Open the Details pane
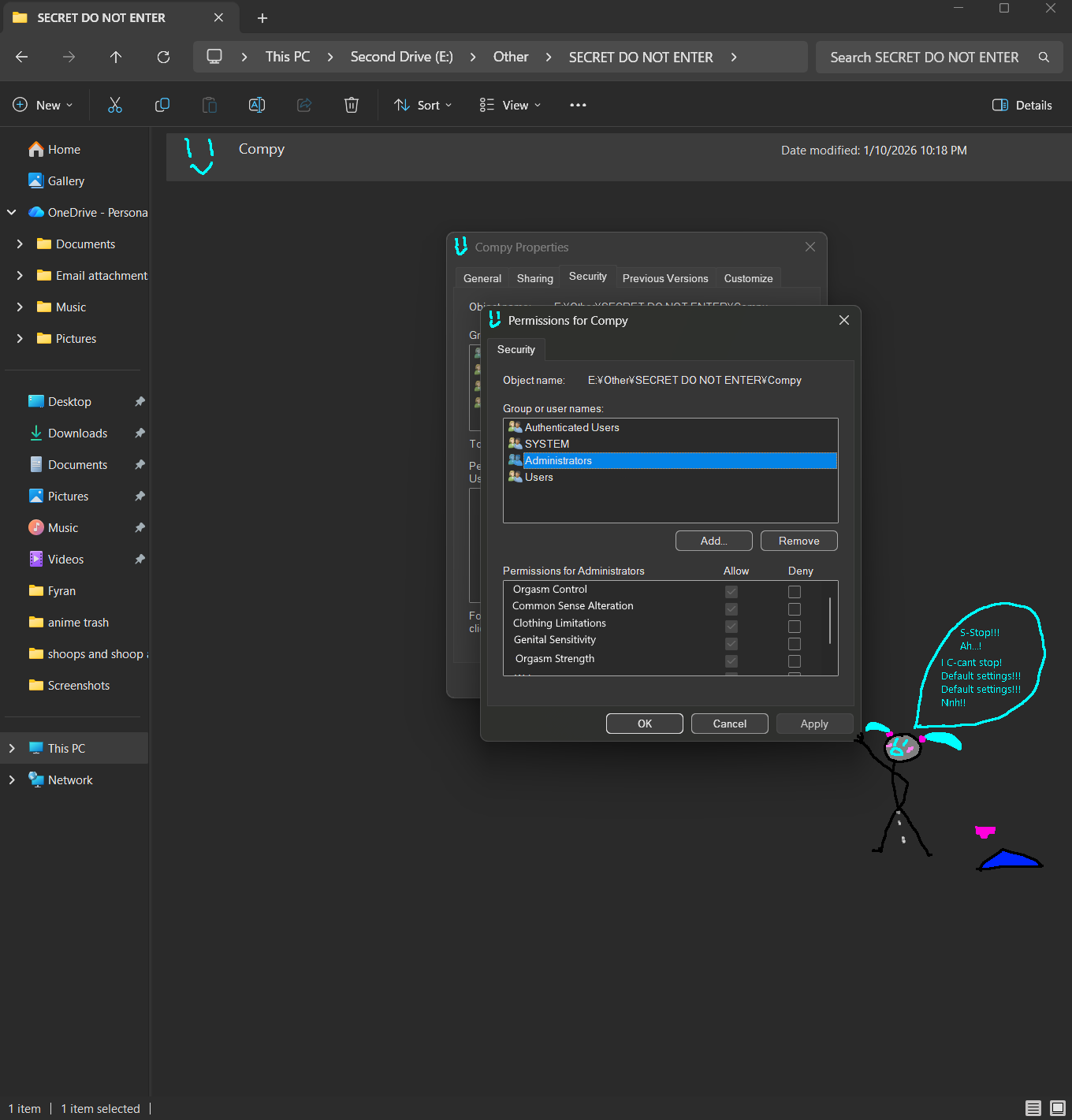The image size is (1072, 1120). coord(1022,105)
